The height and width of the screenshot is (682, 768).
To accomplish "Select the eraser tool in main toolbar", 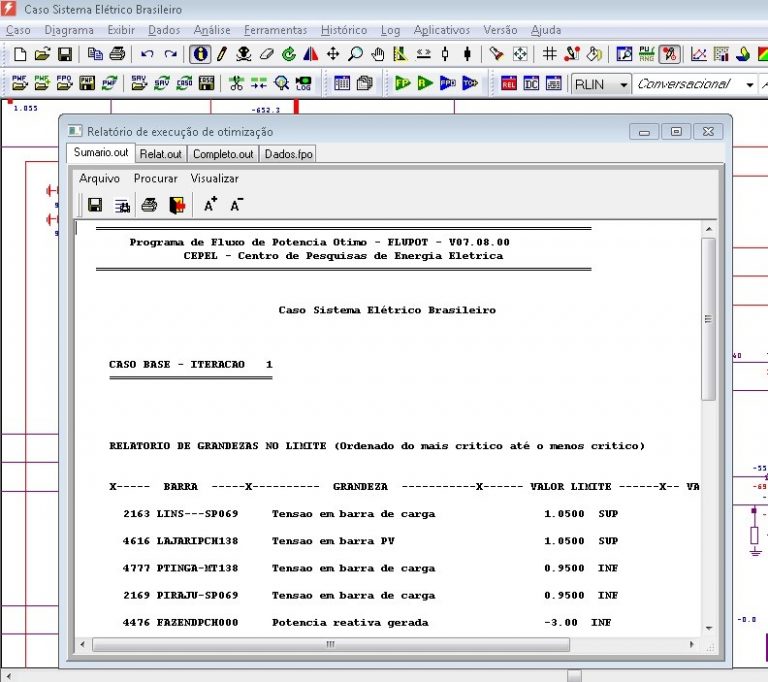I will 266,54.
